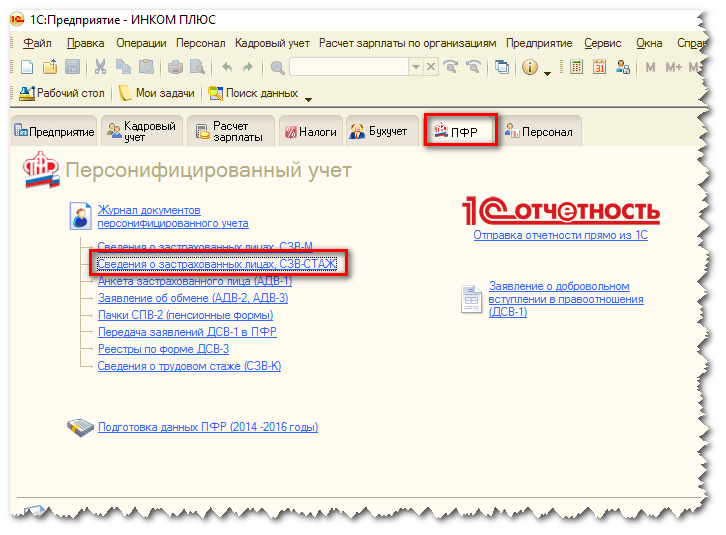Screen dimensions: 726x535
Task: Click the Windows list toolbar icon
Action: [502, 67]
